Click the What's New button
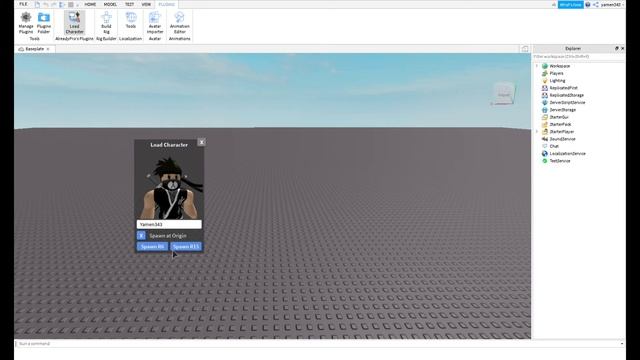Screen dimensions: 640x360 (x=571, y=4)
